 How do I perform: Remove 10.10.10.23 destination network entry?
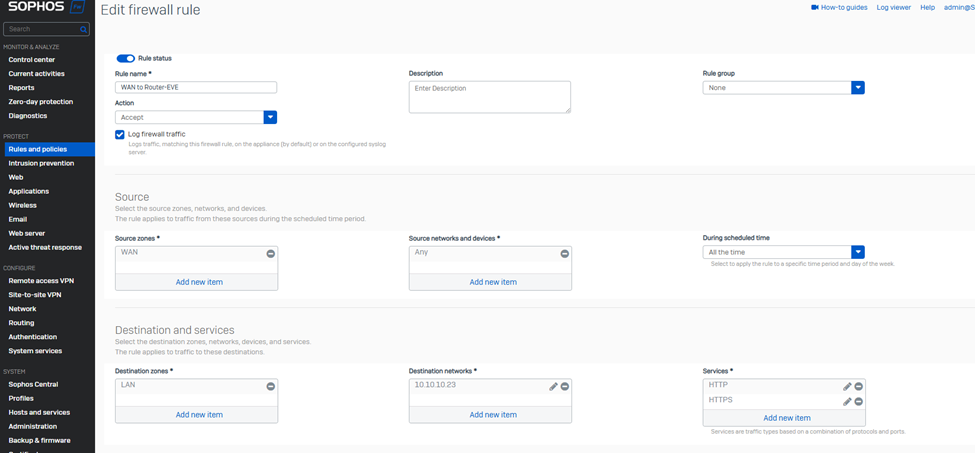tap(564, 386)
